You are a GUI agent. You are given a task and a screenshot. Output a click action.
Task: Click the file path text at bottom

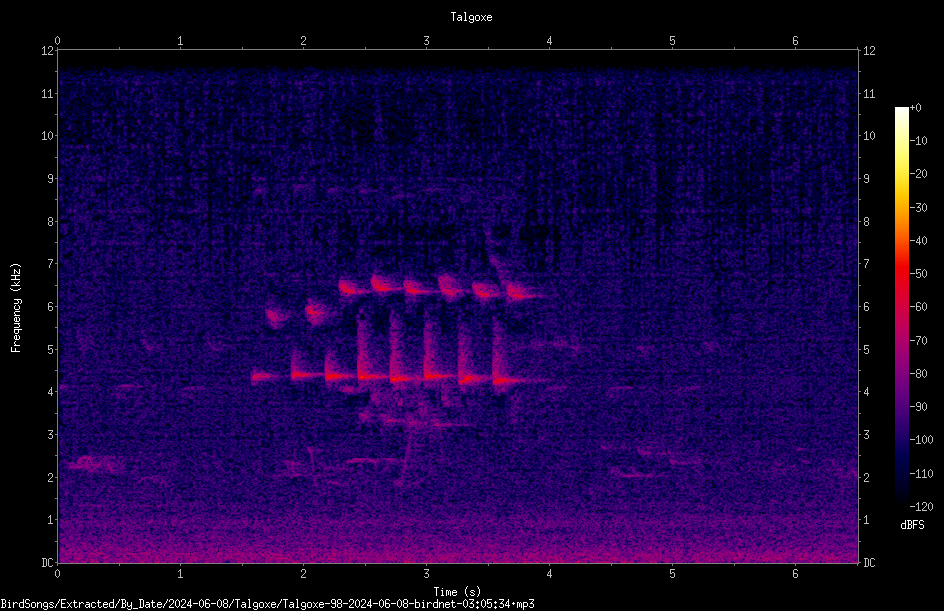pos(267,604)
